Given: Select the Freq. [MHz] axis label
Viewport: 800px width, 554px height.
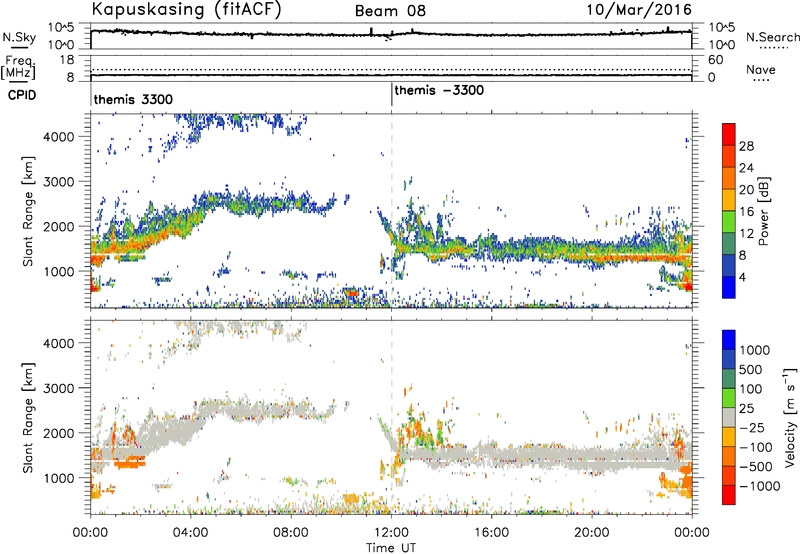Looking at the screenshot, I should click(18, 68).
